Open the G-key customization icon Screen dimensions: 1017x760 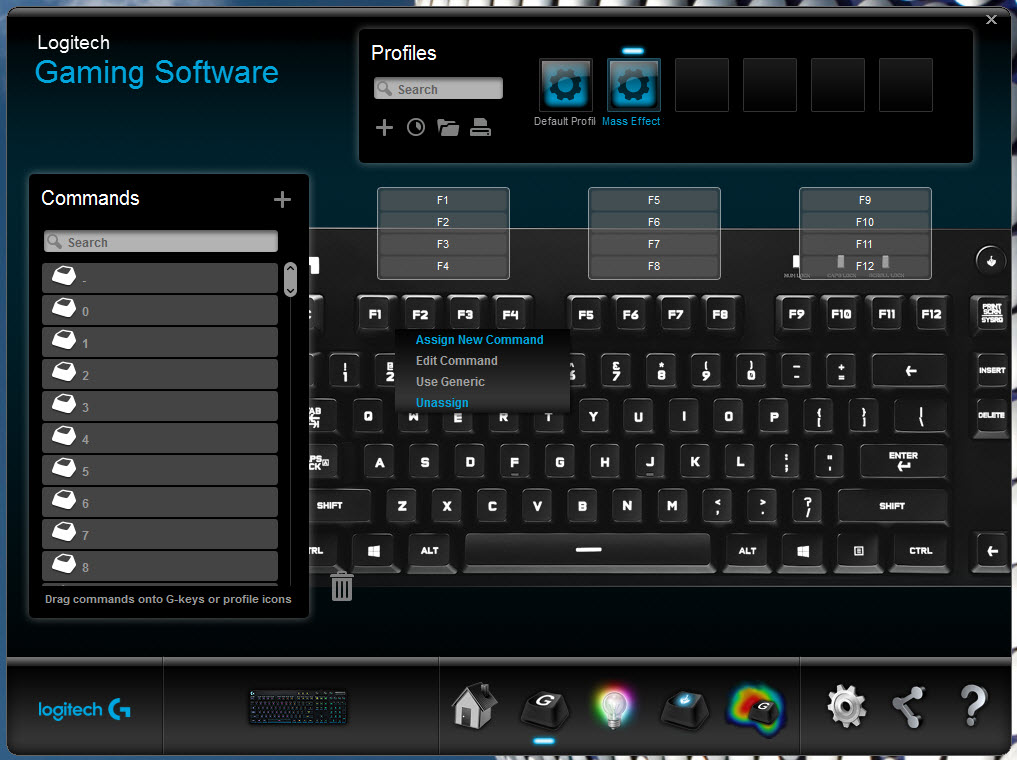(x=545, y=709)
